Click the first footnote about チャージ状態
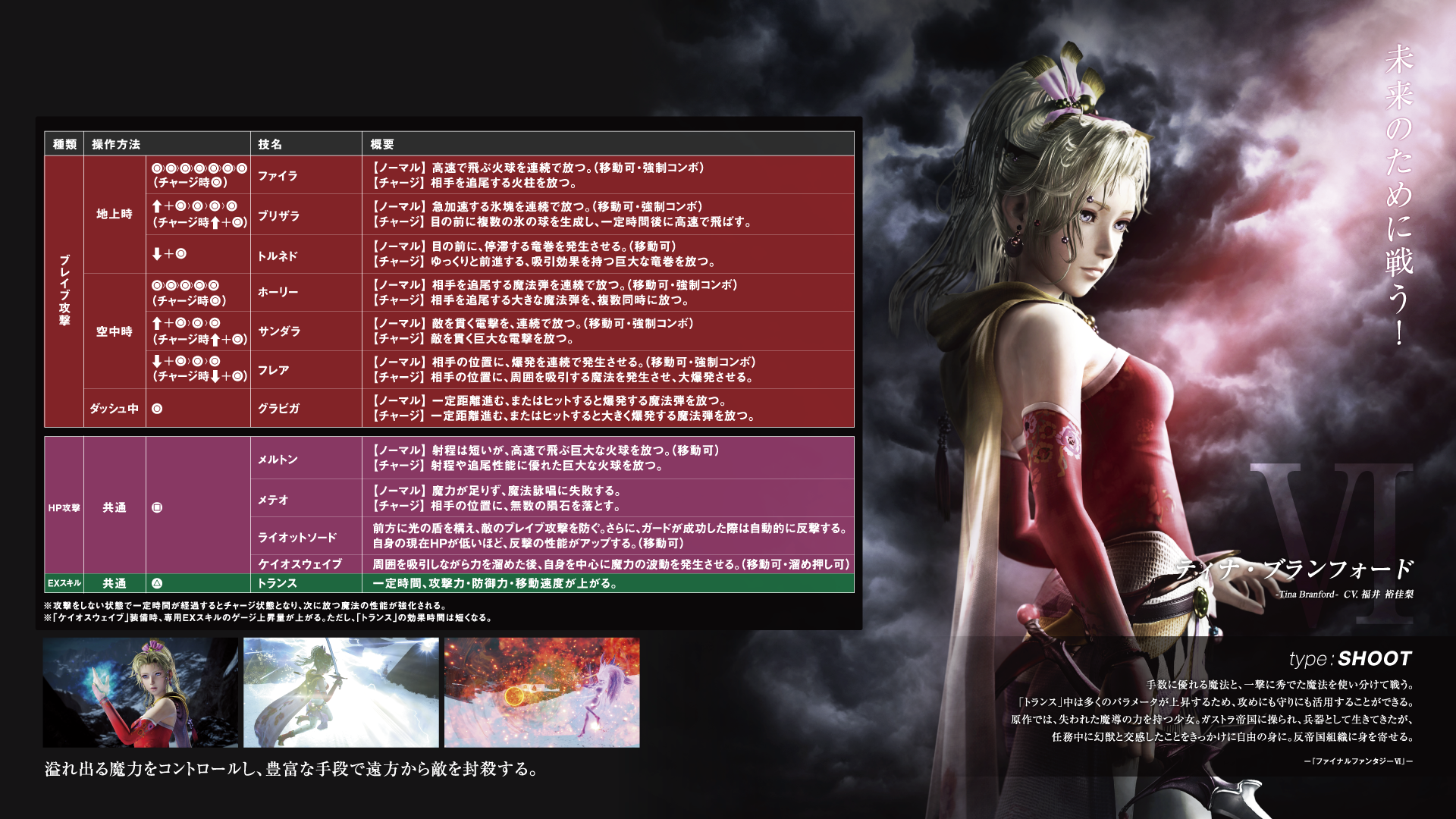Image resolution: width=1456 pixels, height=819 pixels. point(245,606)
